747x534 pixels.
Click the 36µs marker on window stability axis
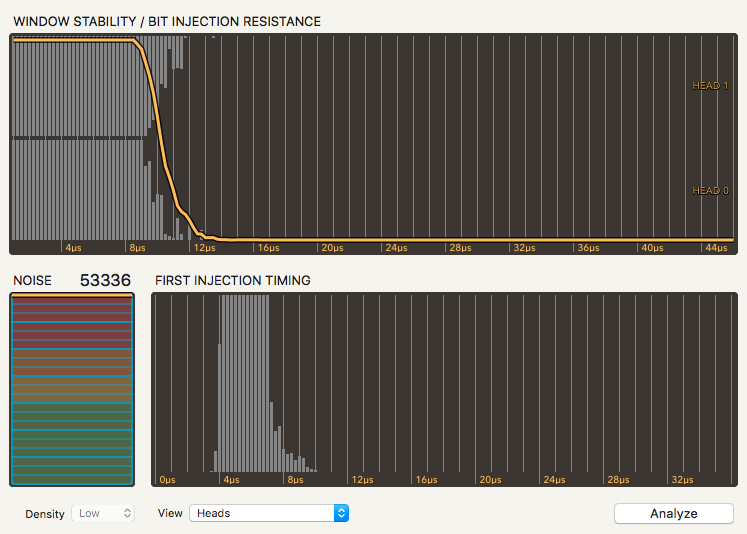[x=588, y=247]
